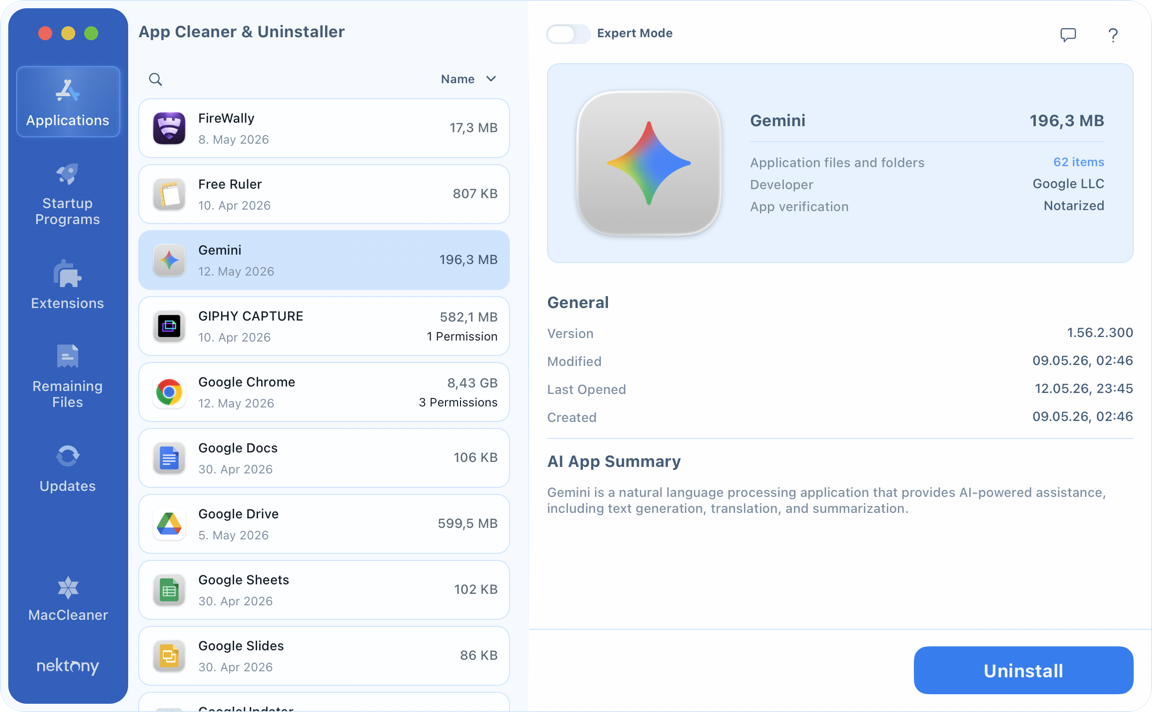Click the Gemini icon in the app list
The height and width of the screenshot is (712, 1152).
[x=169, y=260]
